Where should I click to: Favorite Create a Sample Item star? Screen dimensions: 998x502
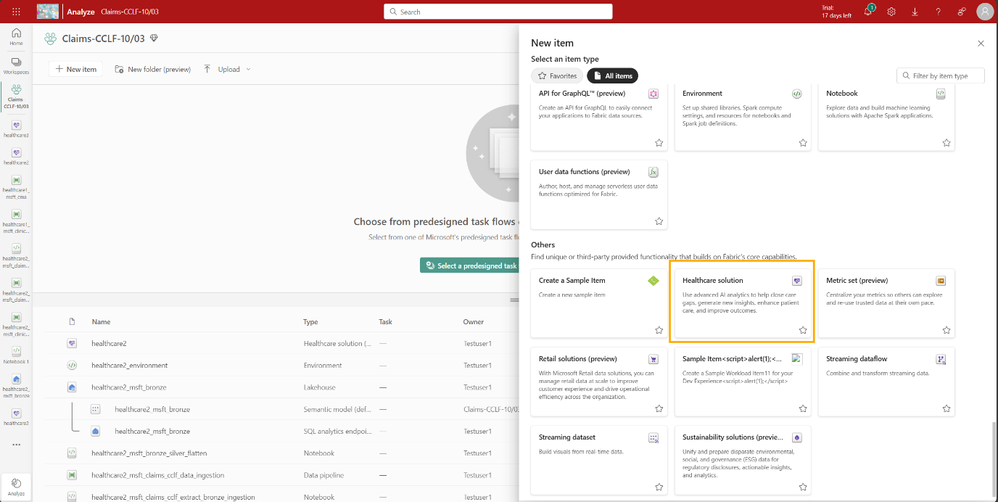[659, 330]
